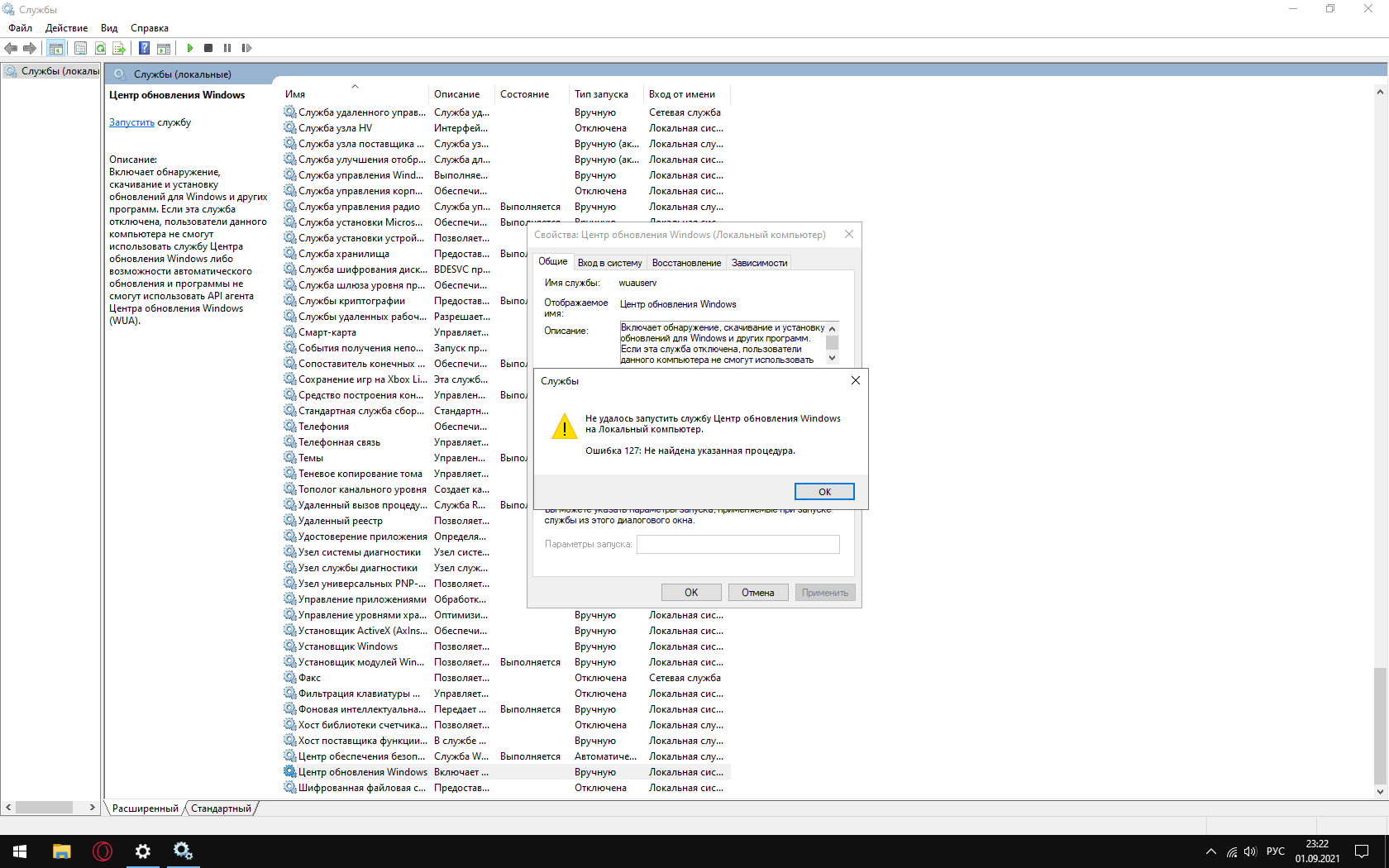Click the Export list toolbar icon
Viewport: 1389px width, 868px height.
119,48
